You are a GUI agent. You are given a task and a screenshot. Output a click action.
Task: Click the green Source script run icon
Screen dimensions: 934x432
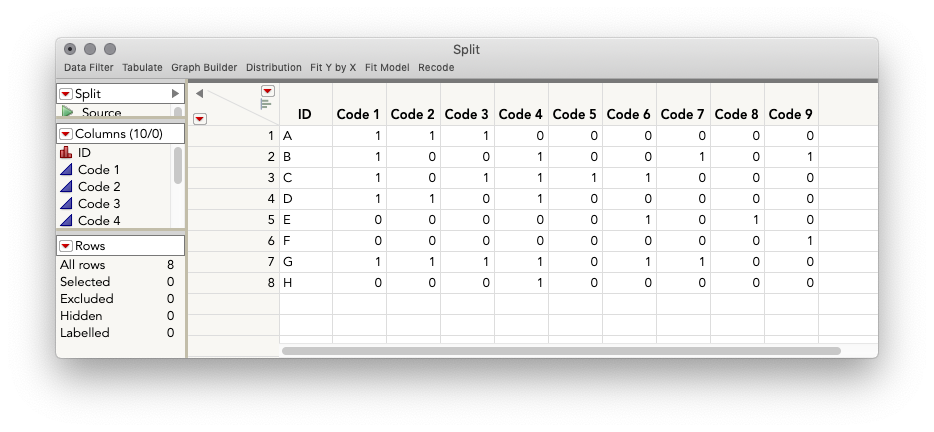coord(67,111)
